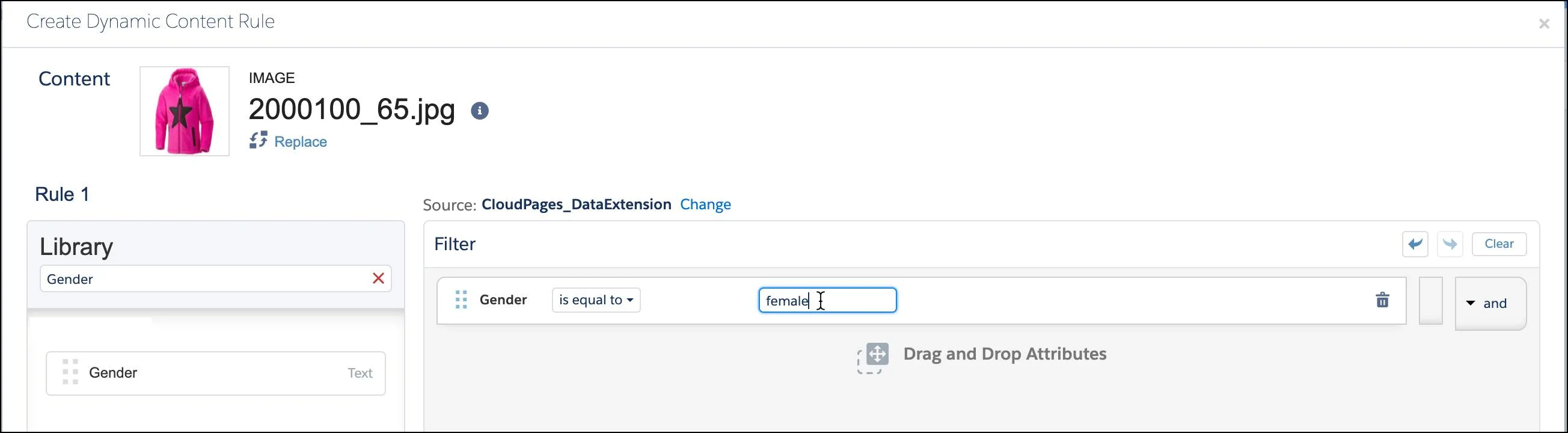1568x433 pixels.
Task: Click the drag handle beside Gender in Library
Action: [70, 373]
